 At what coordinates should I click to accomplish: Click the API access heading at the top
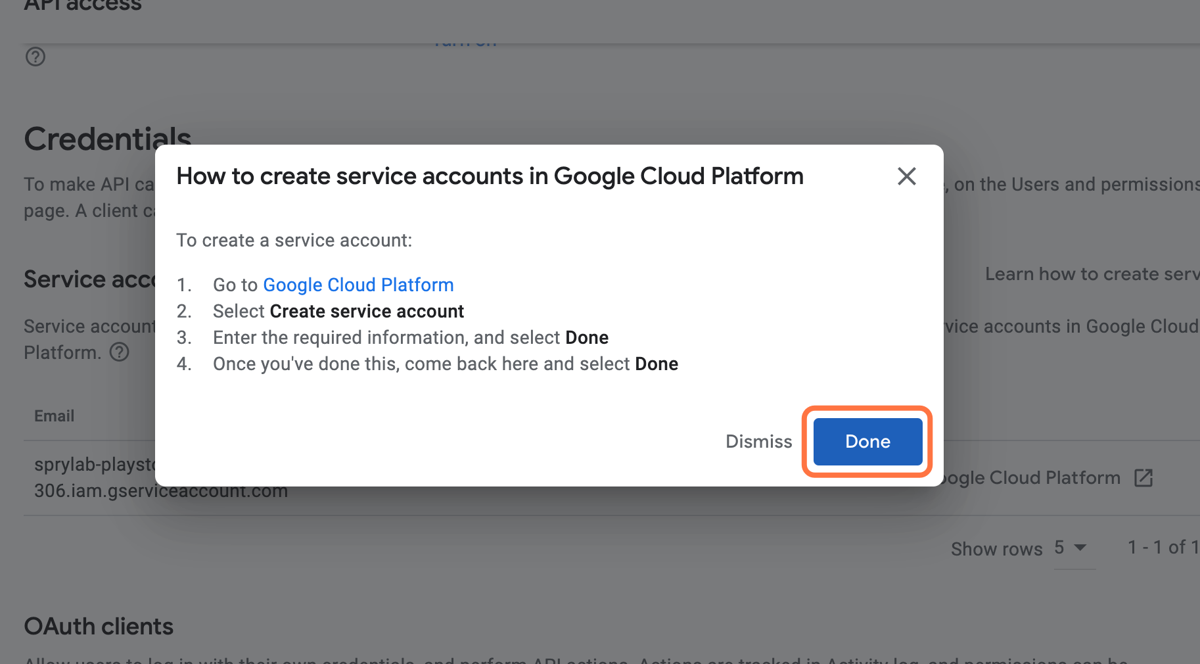click(83, 5)
